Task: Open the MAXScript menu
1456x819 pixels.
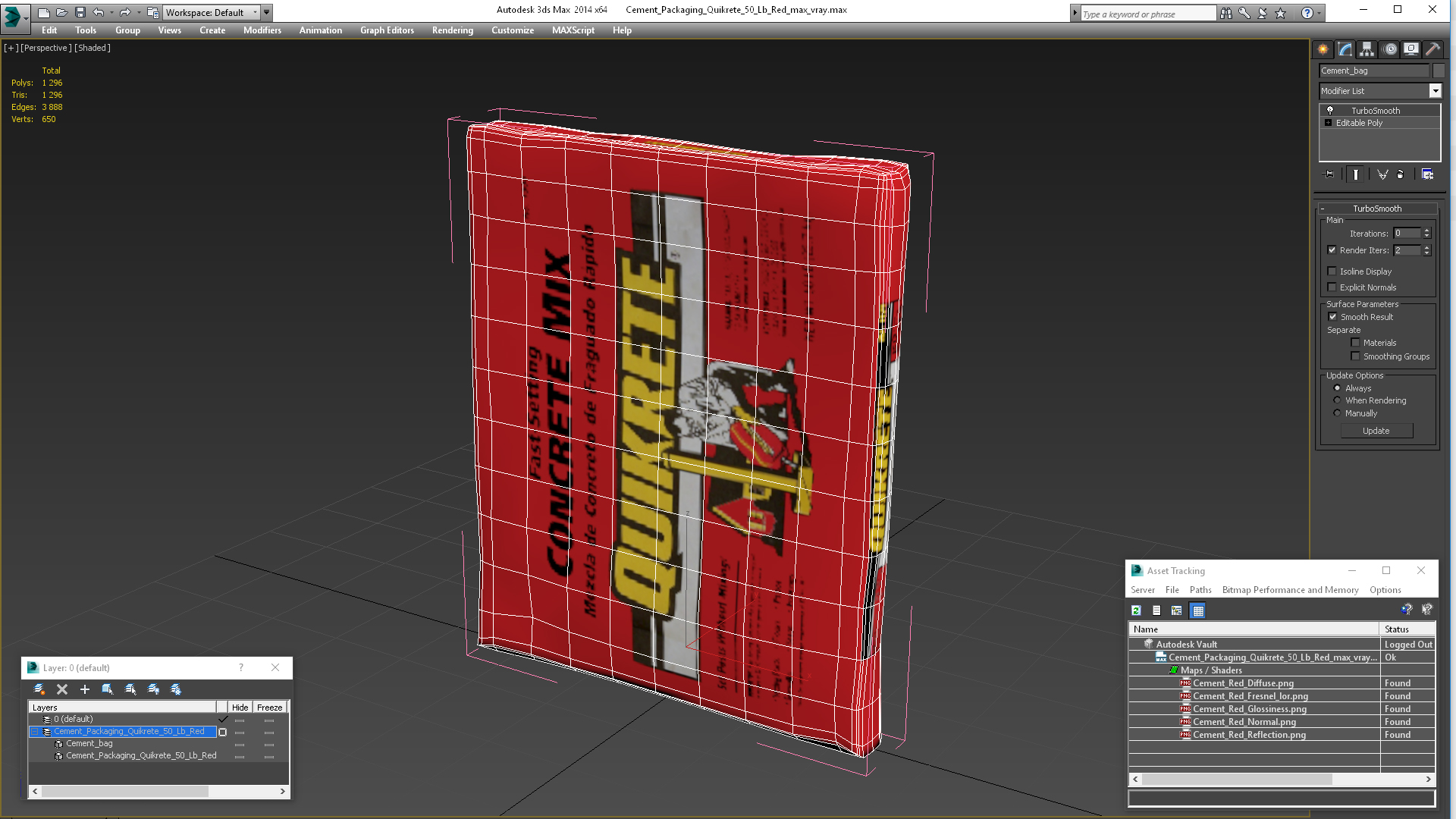Action: (573, 30)
